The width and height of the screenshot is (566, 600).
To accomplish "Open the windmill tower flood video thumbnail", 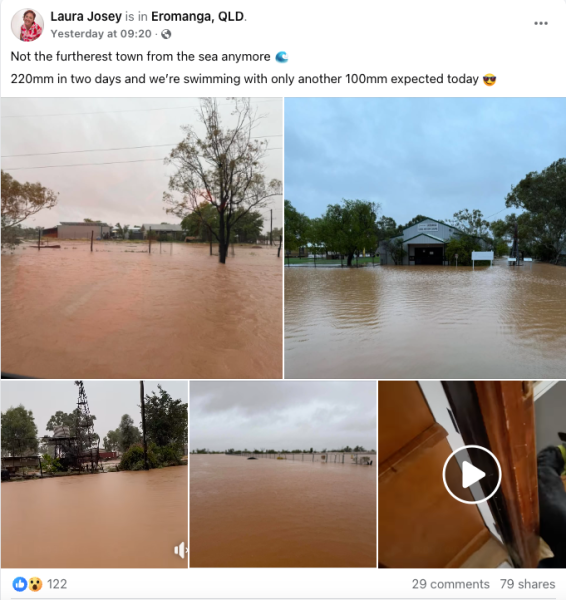I will point(94,474).
